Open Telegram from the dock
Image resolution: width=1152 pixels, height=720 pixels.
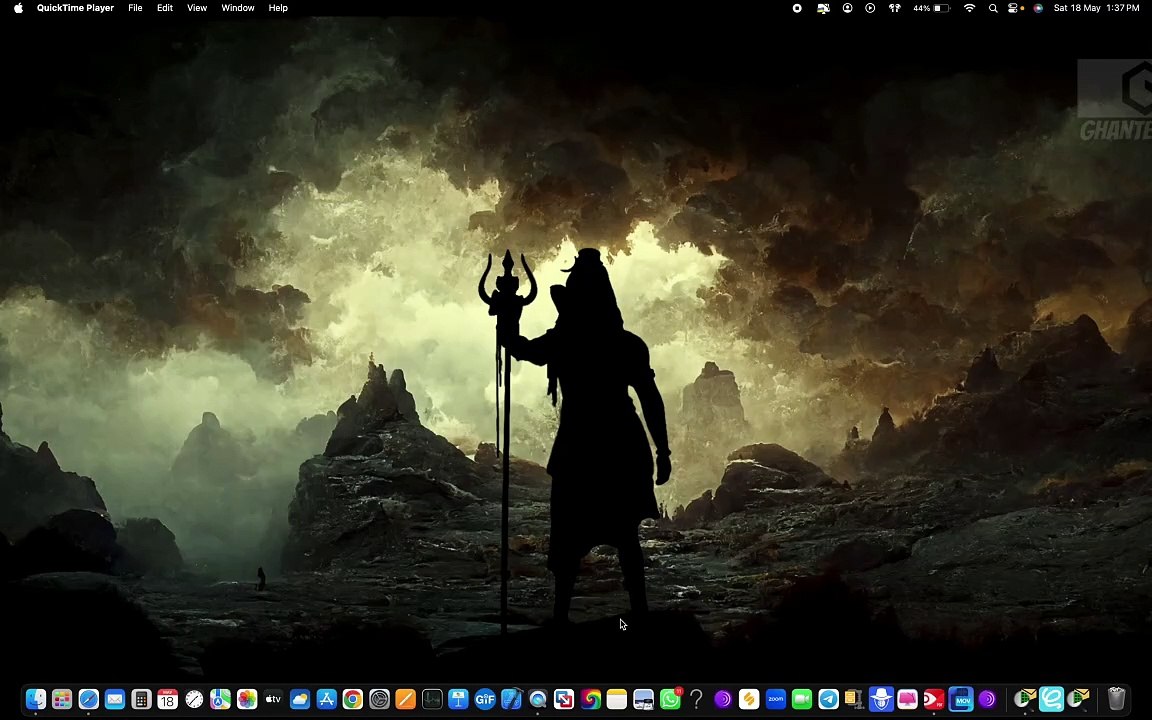pyautogui.click(x=828, y=699)
